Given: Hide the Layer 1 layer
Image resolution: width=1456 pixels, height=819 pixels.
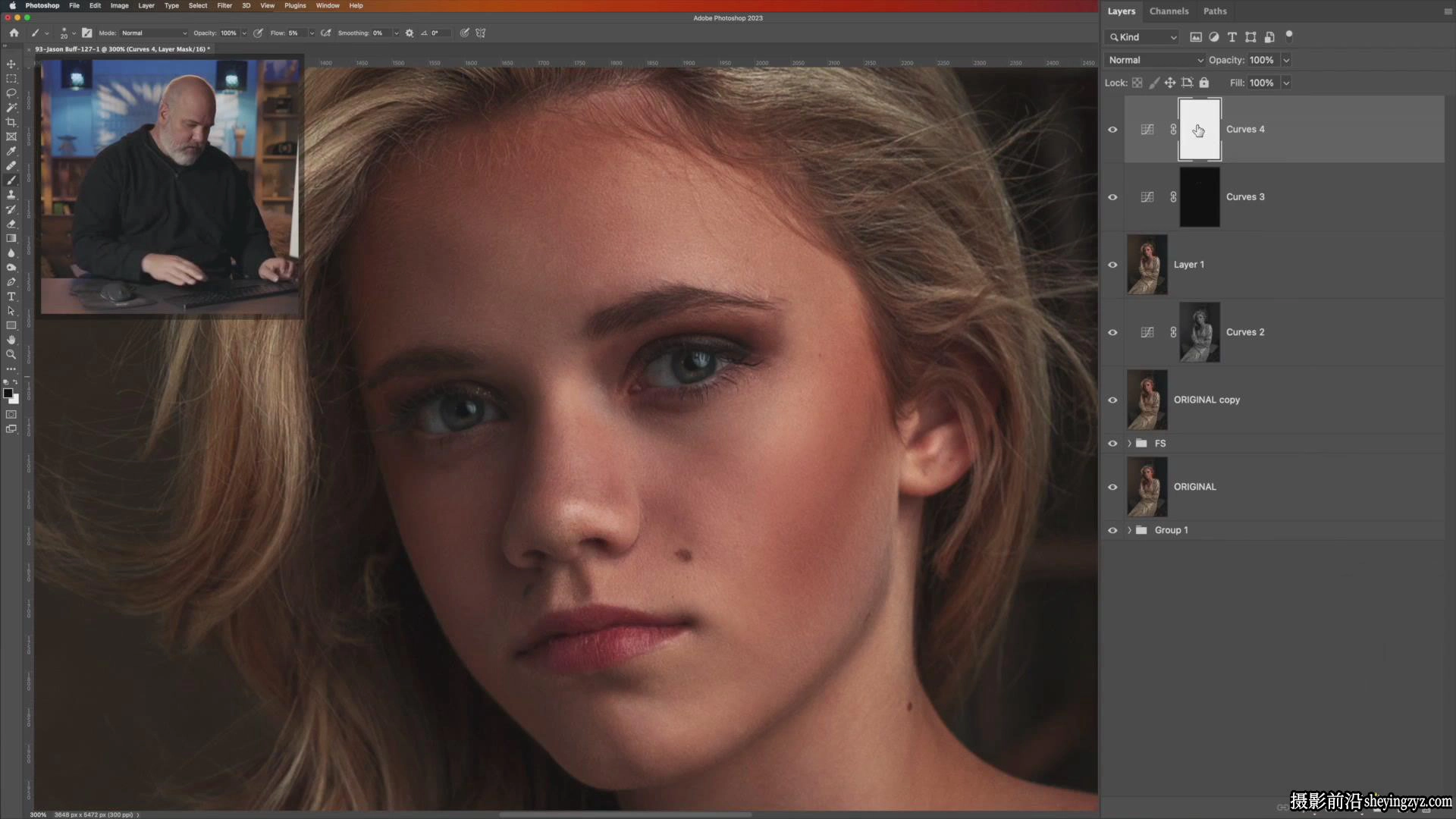Looking at the screenshot, I should point(1112,265).
